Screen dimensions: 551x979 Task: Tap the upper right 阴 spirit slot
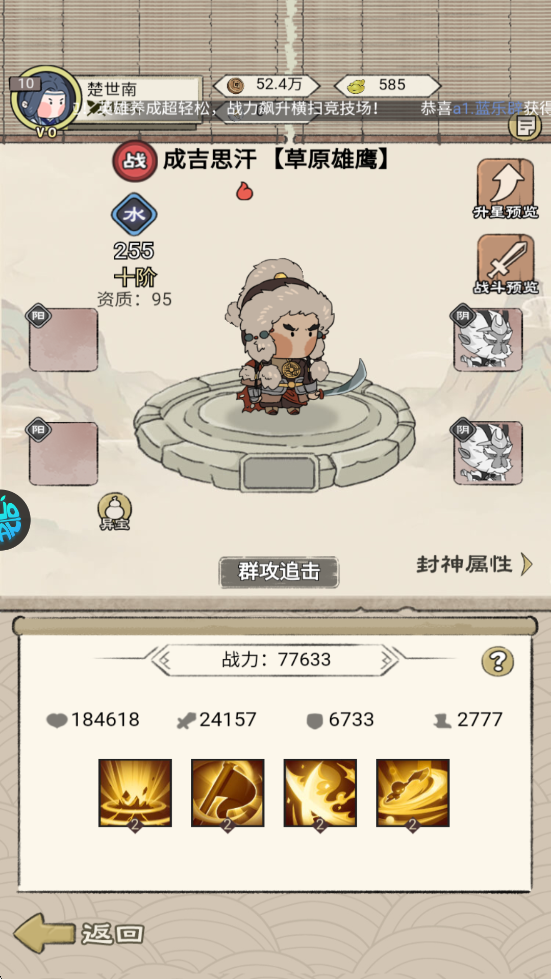(x=487, y=338)
